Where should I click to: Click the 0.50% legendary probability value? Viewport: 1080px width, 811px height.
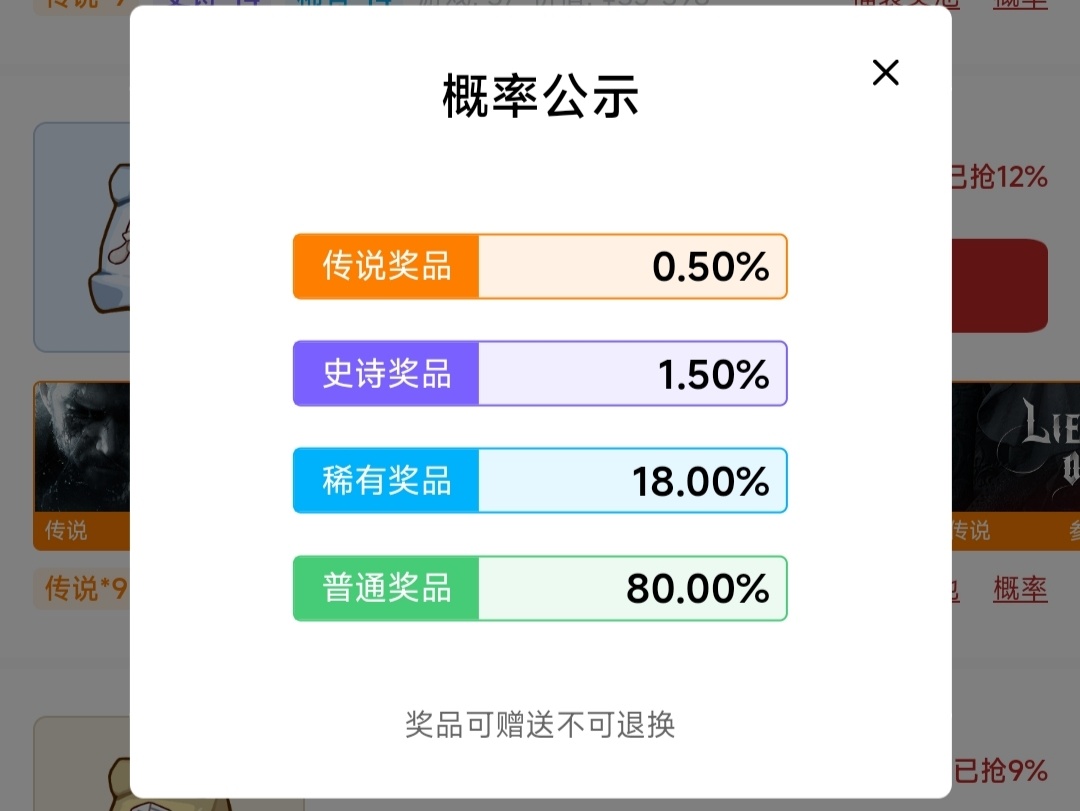710,267
